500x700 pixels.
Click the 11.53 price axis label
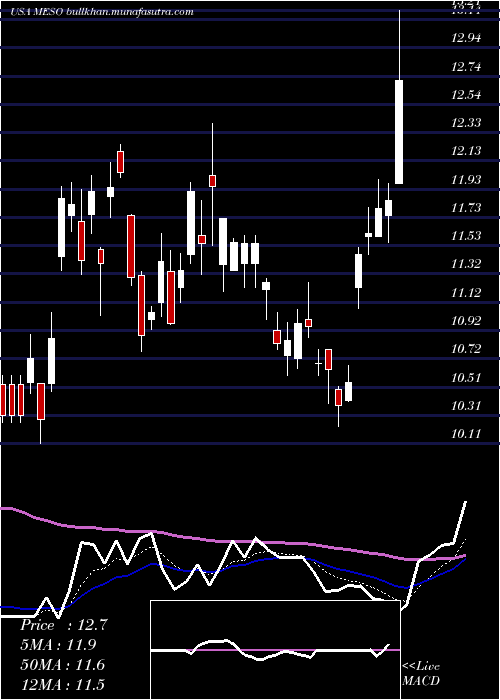[x=466, y=236]
